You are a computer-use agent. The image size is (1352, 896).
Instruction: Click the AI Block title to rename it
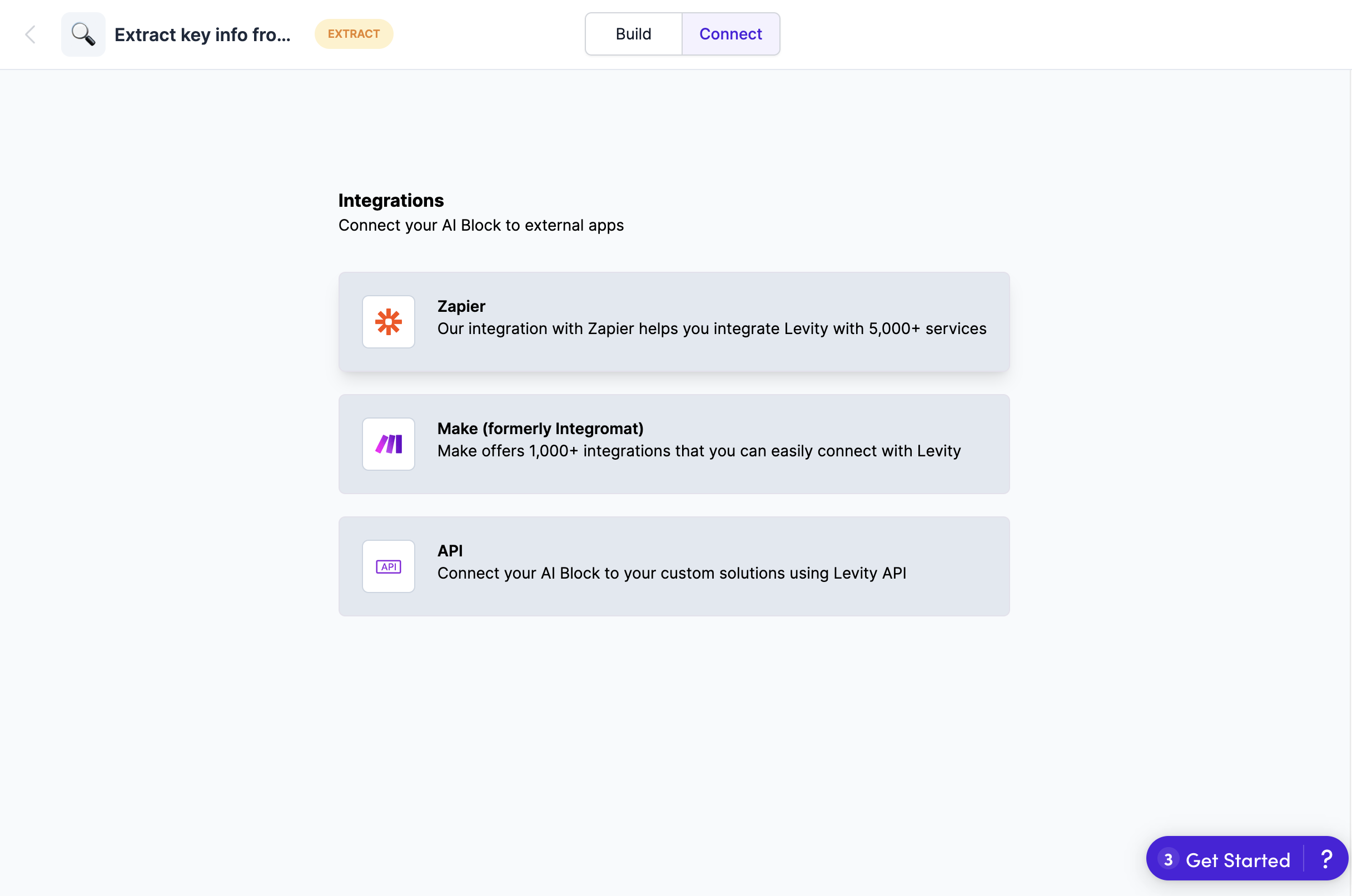(x=202, y=34)
